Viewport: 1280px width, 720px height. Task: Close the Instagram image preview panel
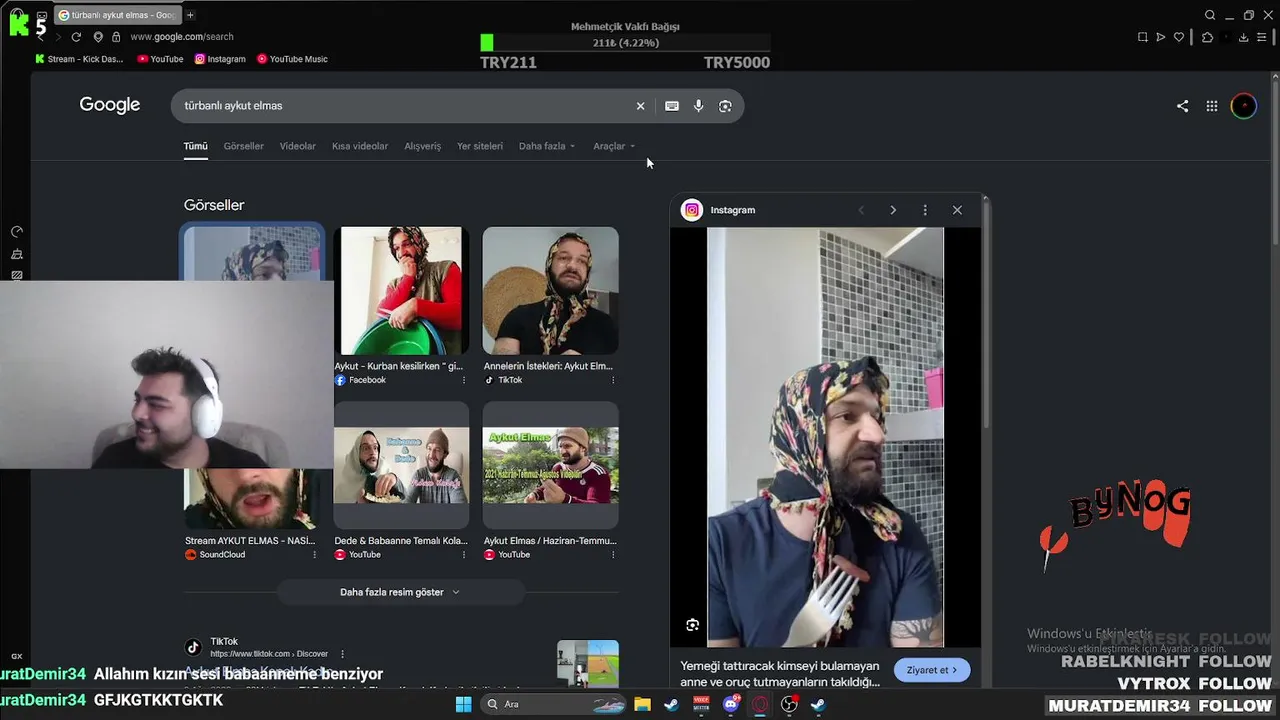tap(957, 210)
